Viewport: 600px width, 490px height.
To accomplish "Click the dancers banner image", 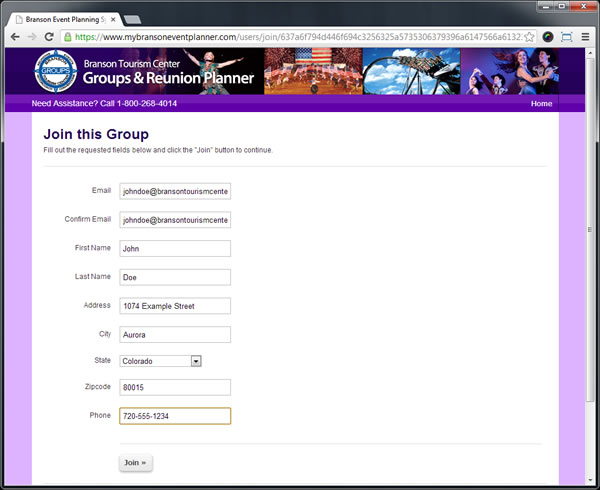I will coord(510,71).
